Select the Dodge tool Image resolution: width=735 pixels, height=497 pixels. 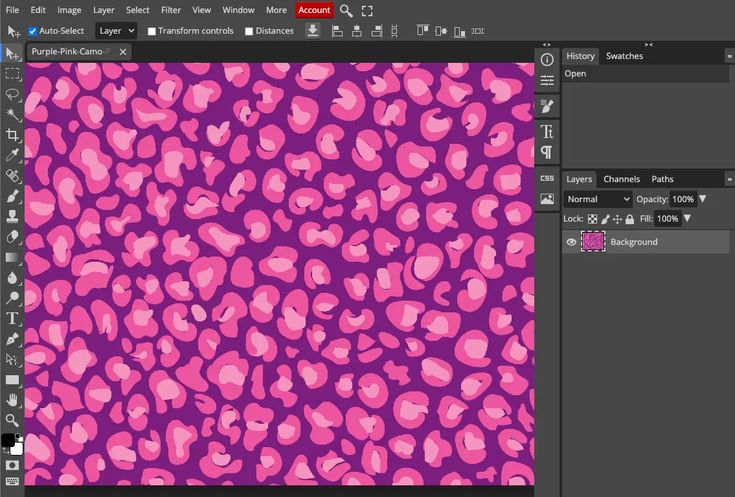click(12, 298)
